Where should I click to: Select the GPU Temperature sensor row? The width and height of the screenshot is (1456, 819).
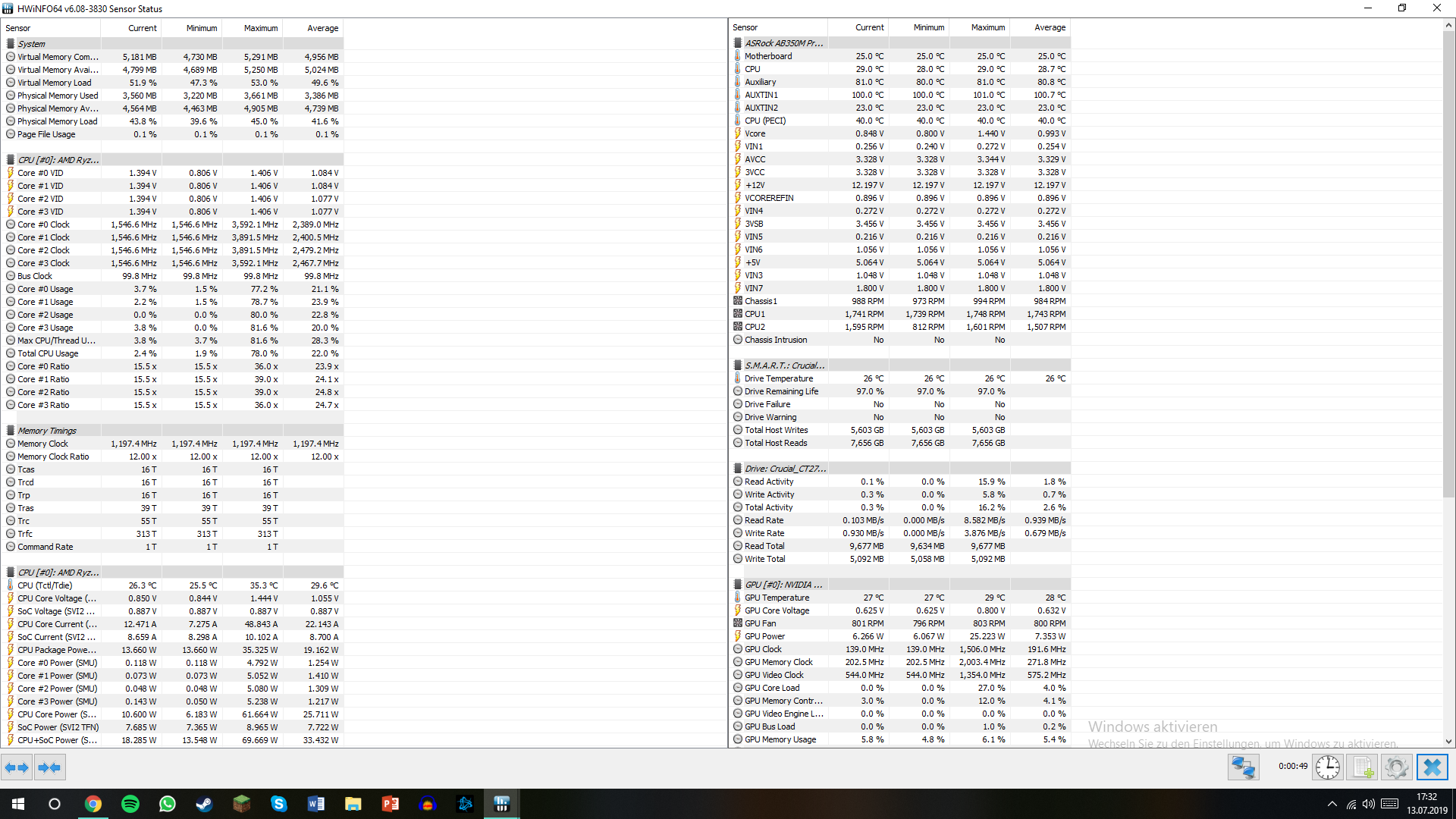[777, 597]
